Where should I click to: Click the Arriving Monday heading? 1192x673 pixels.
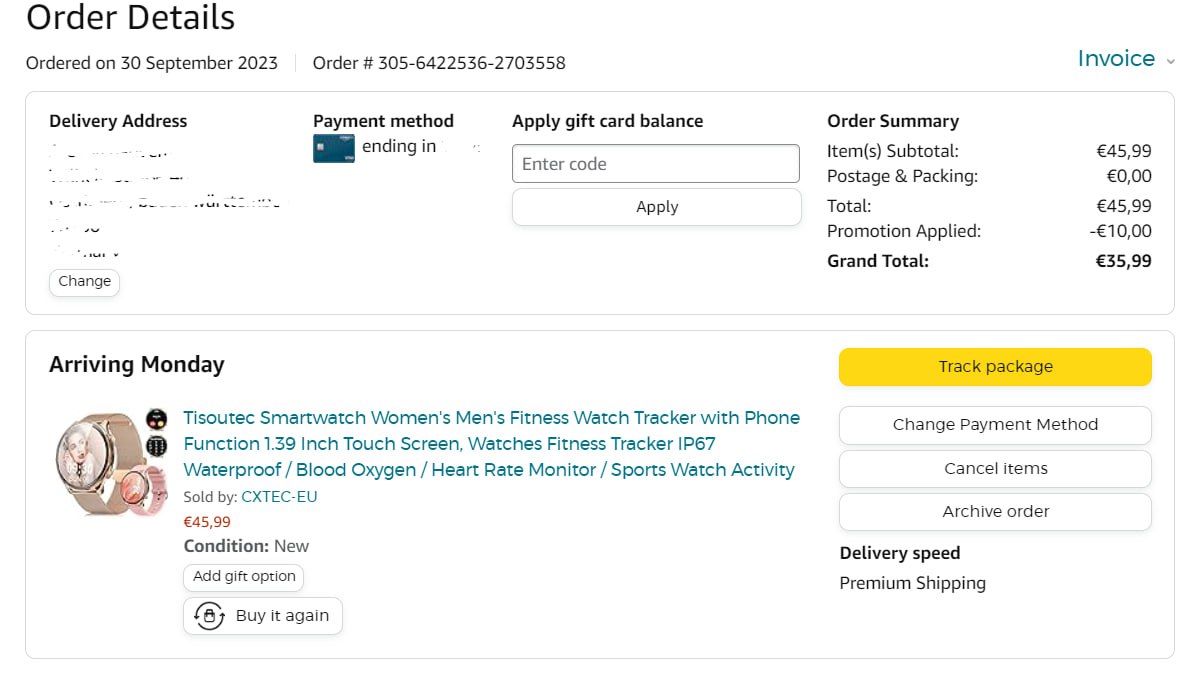click(137, 364)
